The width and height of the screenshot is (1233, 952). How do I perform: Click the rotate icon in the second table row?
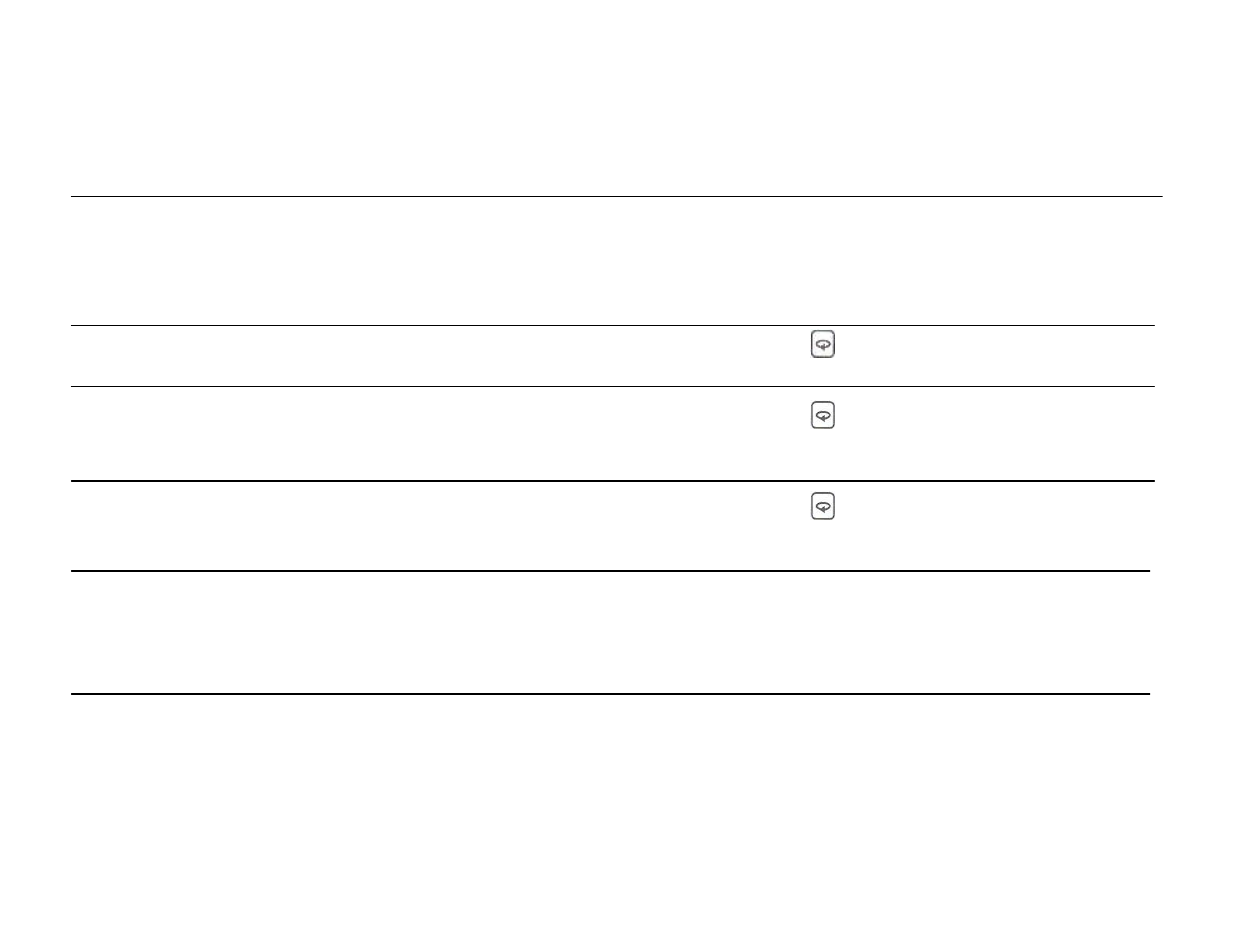pyautogui.click(x=822, y=415)
